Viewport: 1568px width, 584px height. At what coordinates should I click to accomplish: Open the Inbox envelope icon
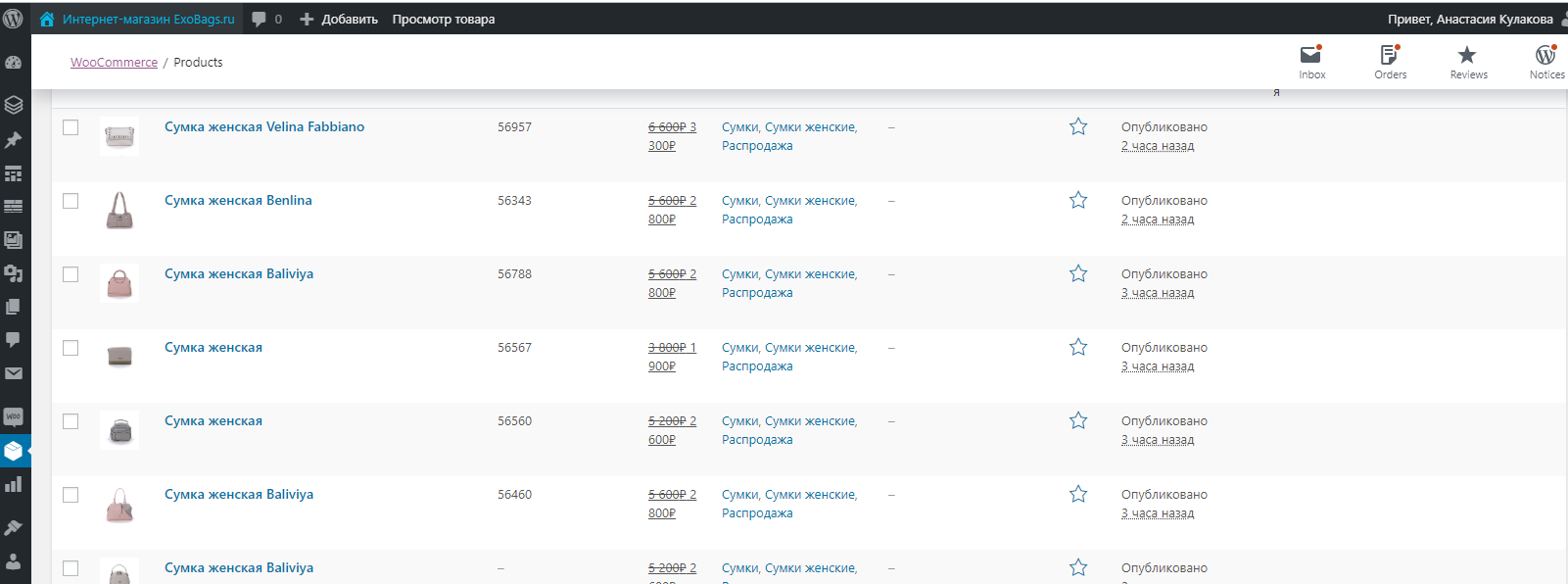coord(1310,55)
